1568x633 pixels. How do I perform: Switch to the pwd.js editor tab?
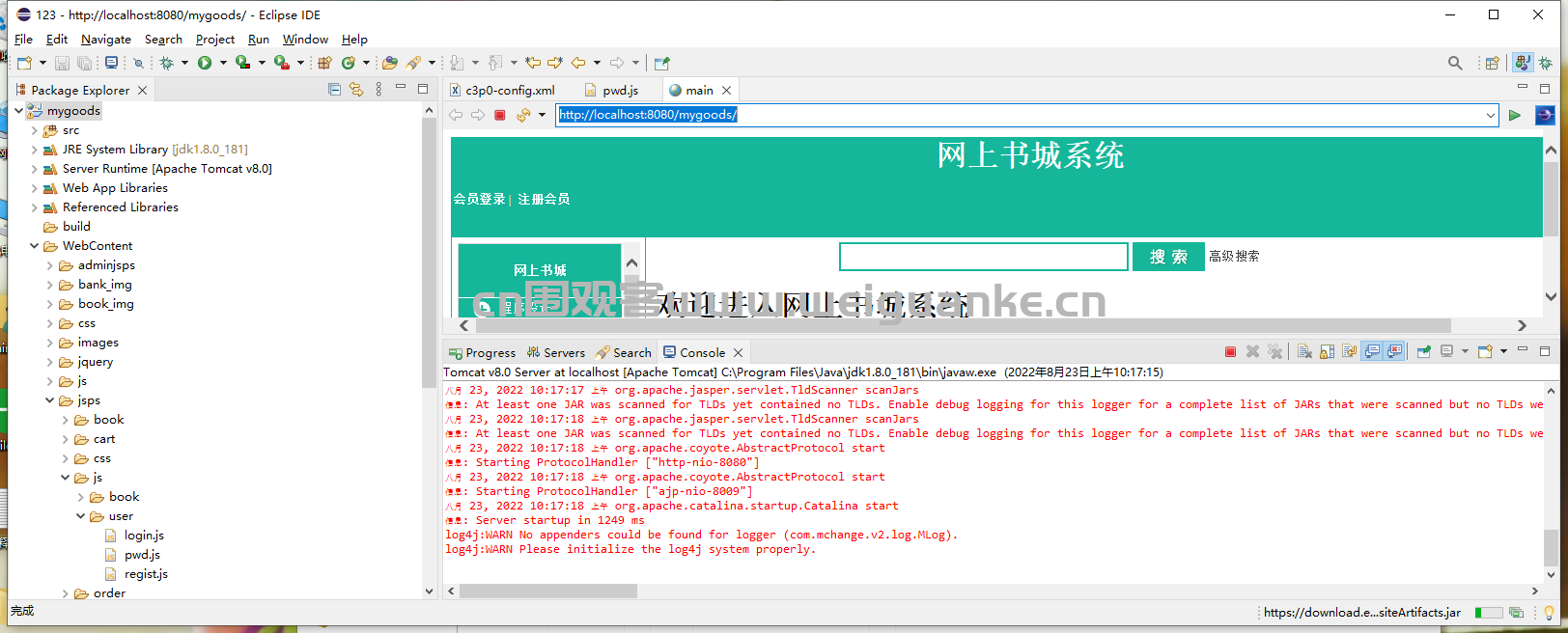[x=612, y=90]
